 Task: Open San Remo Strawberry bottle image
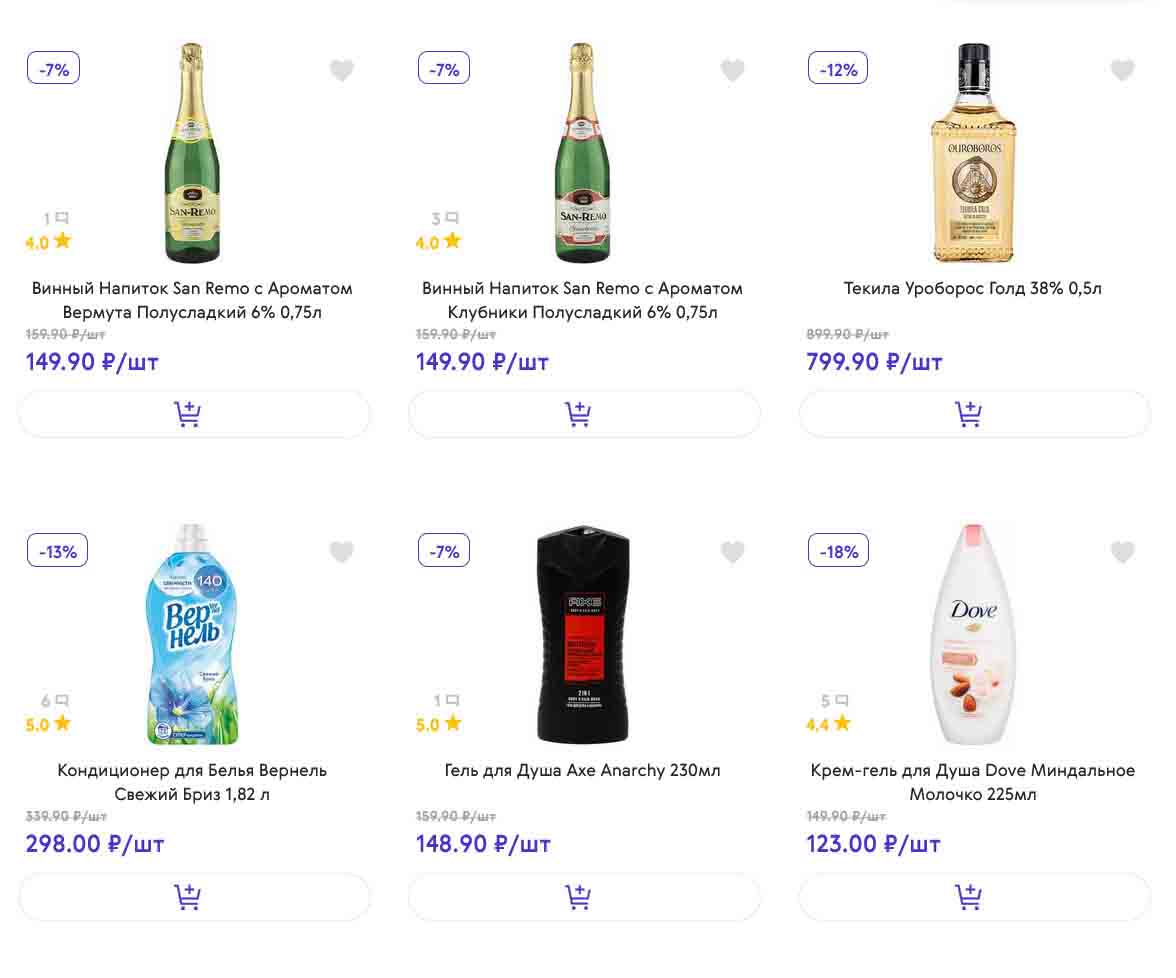[x=582, y=153]
